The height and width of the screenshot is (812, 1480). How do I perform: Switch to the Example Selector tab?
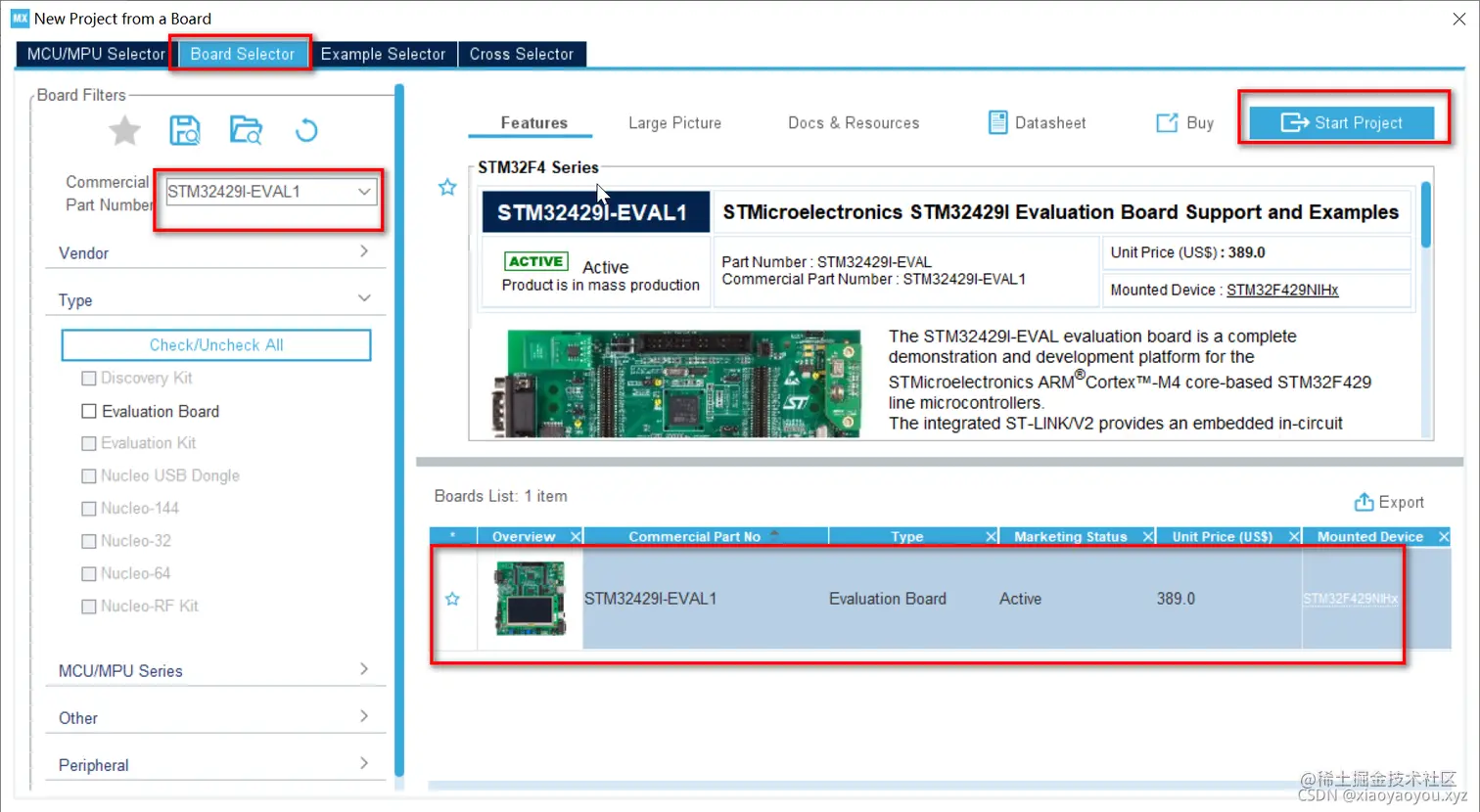point(383,54)
